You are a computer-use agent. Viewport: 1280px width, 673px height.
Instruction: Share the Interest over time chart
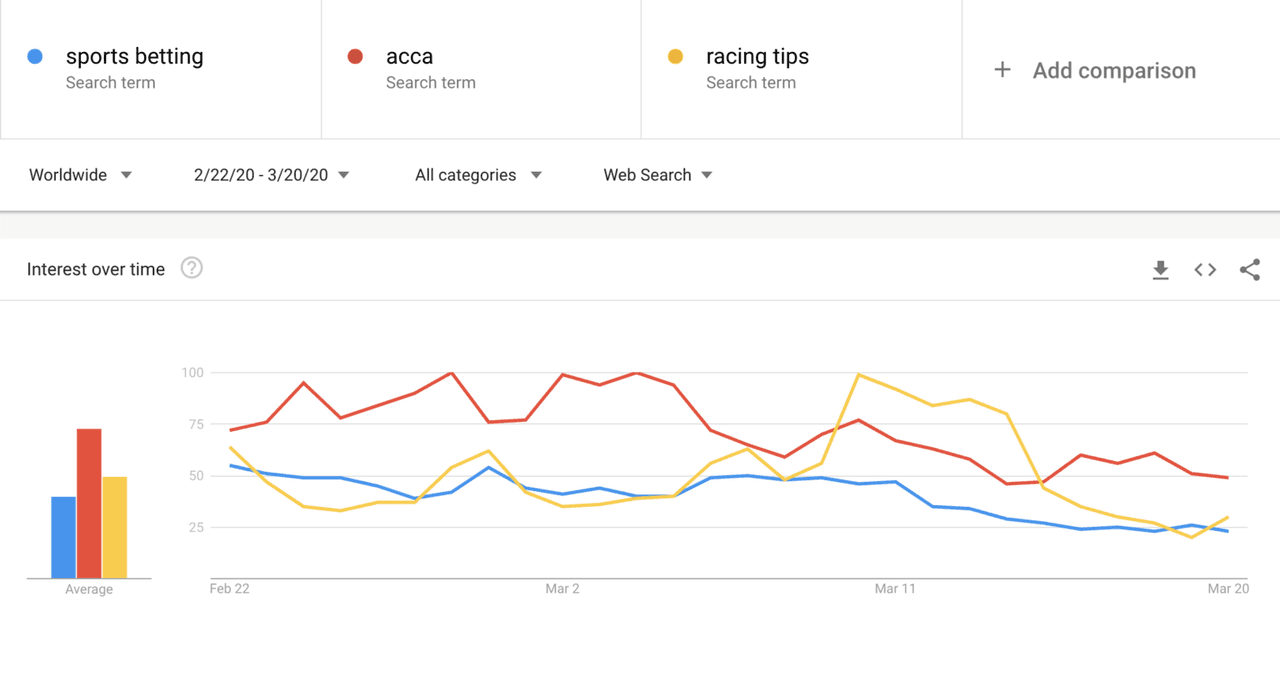coord(1250,269)
